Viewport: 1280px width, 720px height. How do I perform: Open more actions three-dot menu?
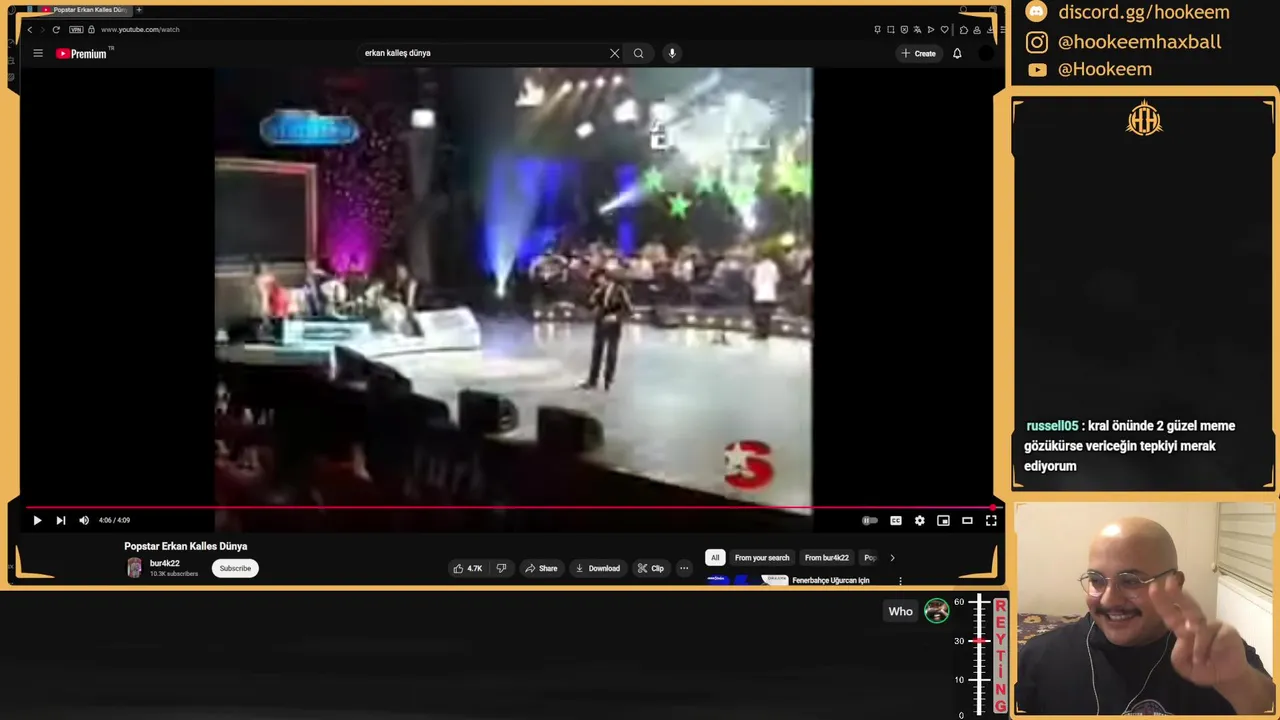(x=684, y=568)
